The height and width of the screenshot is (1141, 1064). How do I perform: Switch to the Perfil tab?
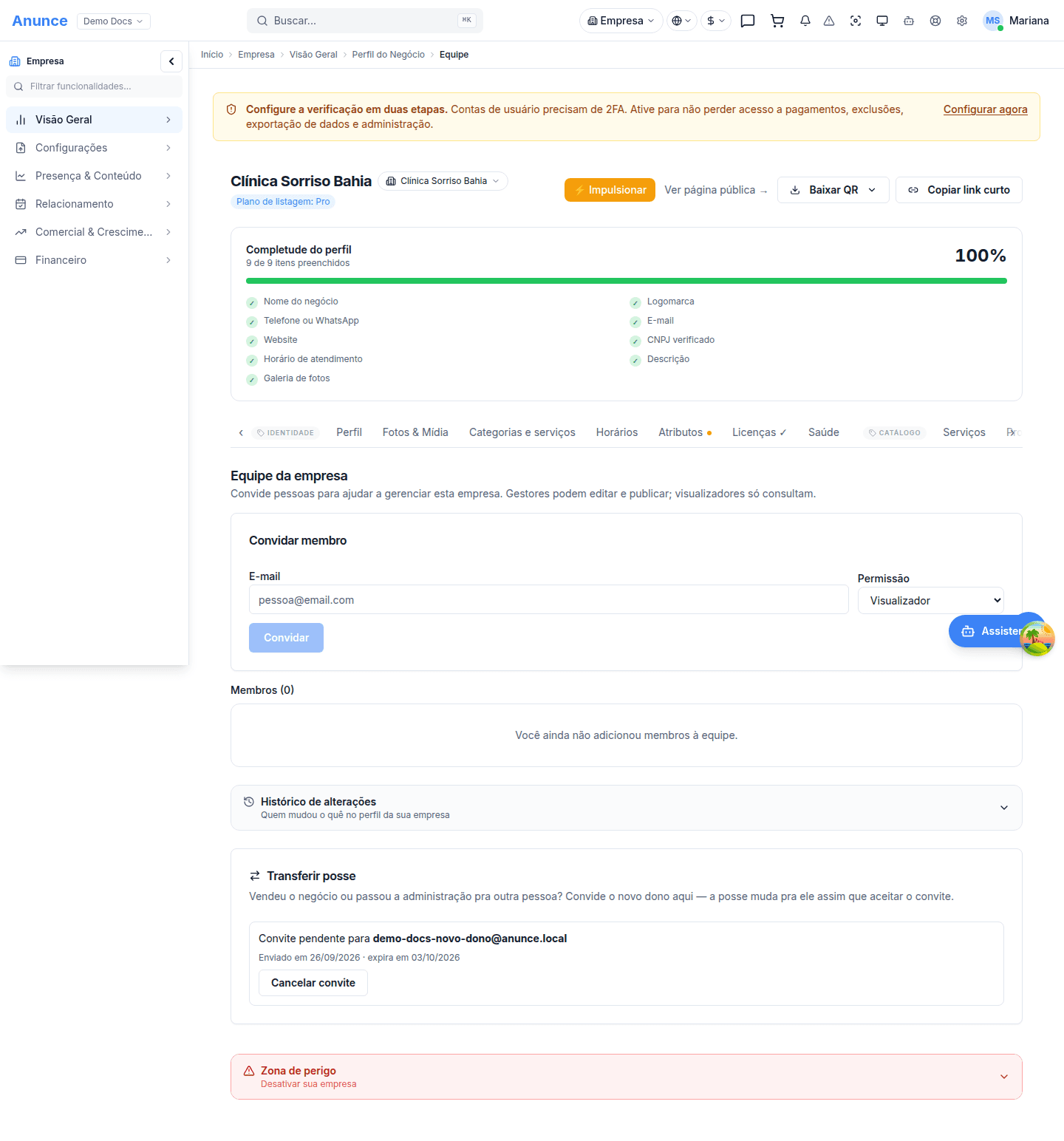[x=349, y=432]
